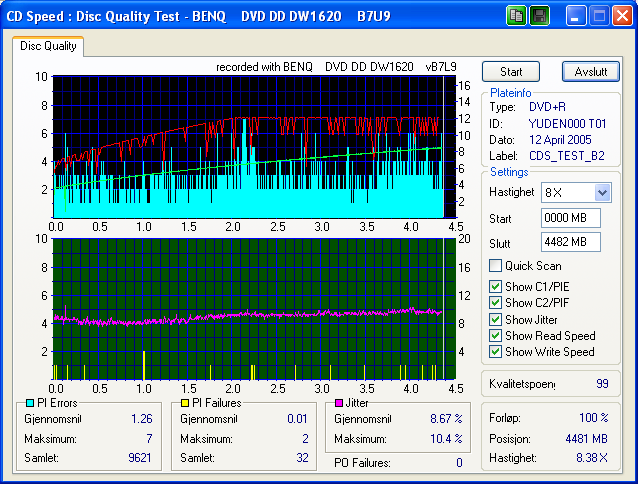
Task: Toggle the Show C2/PIF checkbox
Action: [495, 303]
